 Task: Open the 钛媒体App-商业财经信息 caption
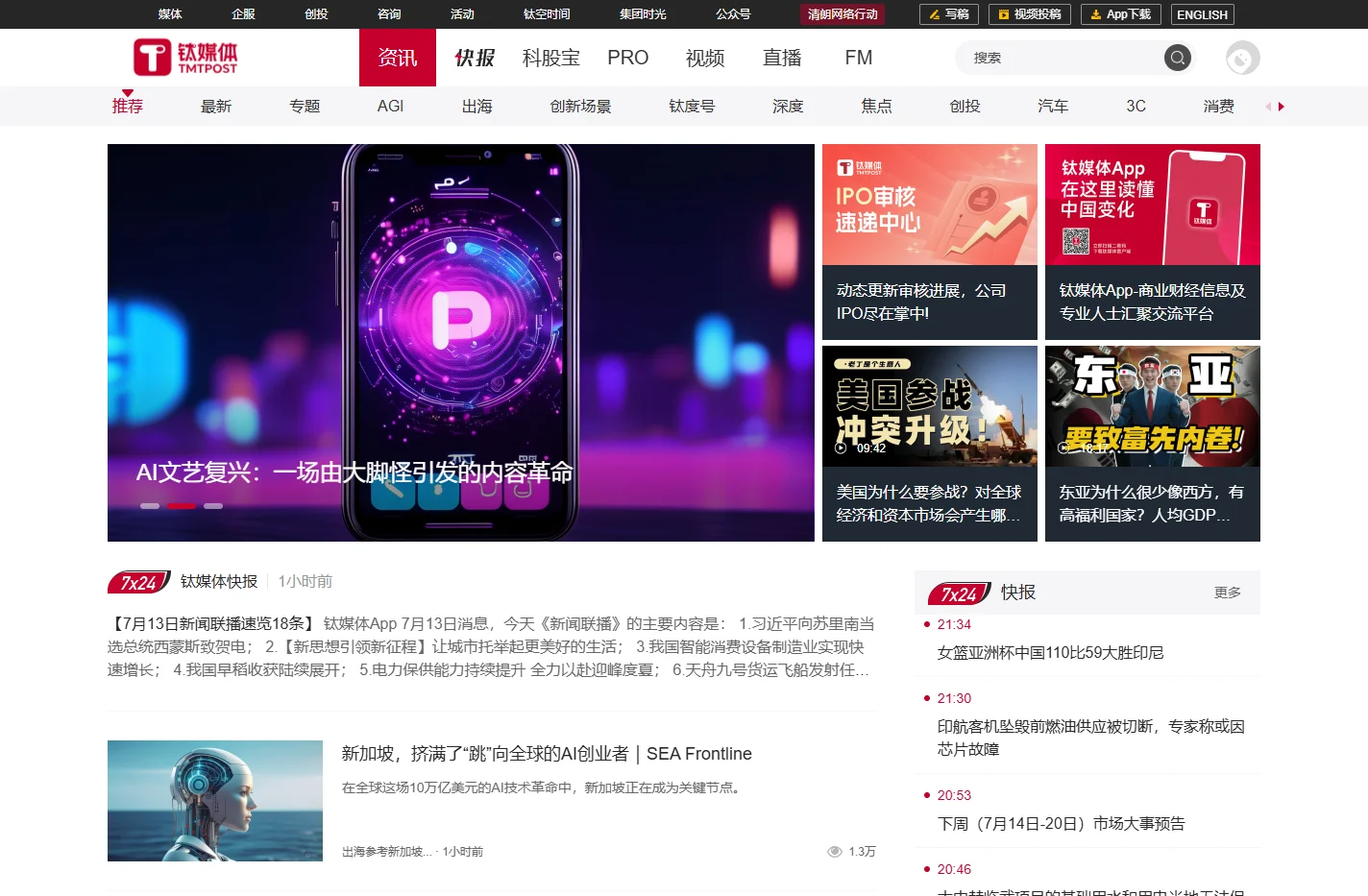tap(1152, 303)
